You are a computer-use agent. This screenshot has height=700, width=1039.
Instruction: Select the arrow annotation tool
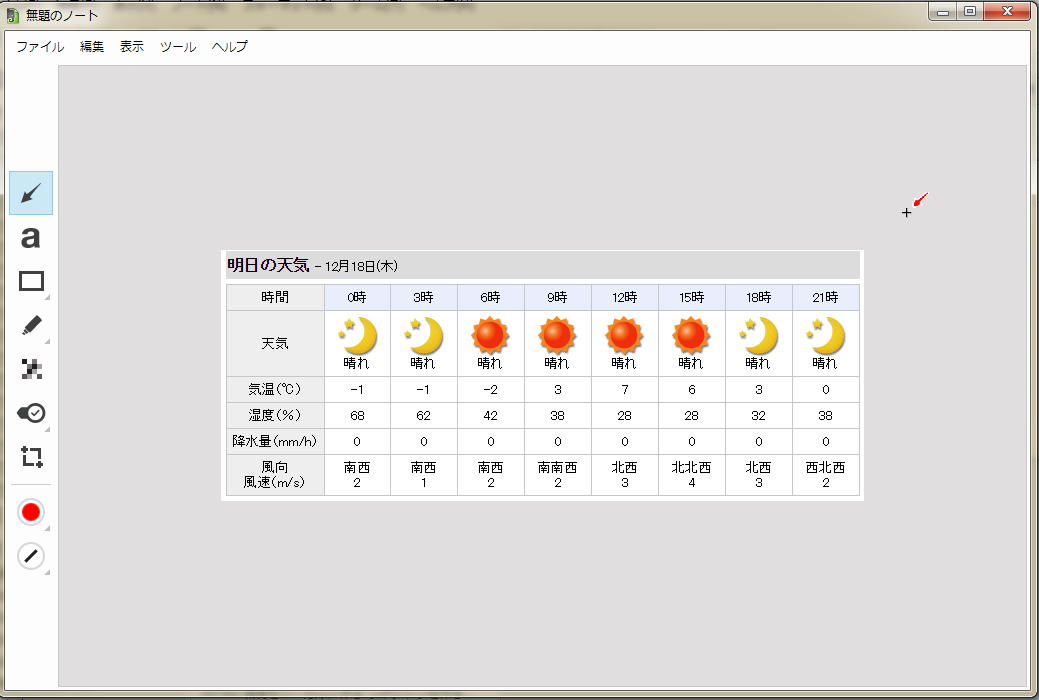click(x=30, y=195)
